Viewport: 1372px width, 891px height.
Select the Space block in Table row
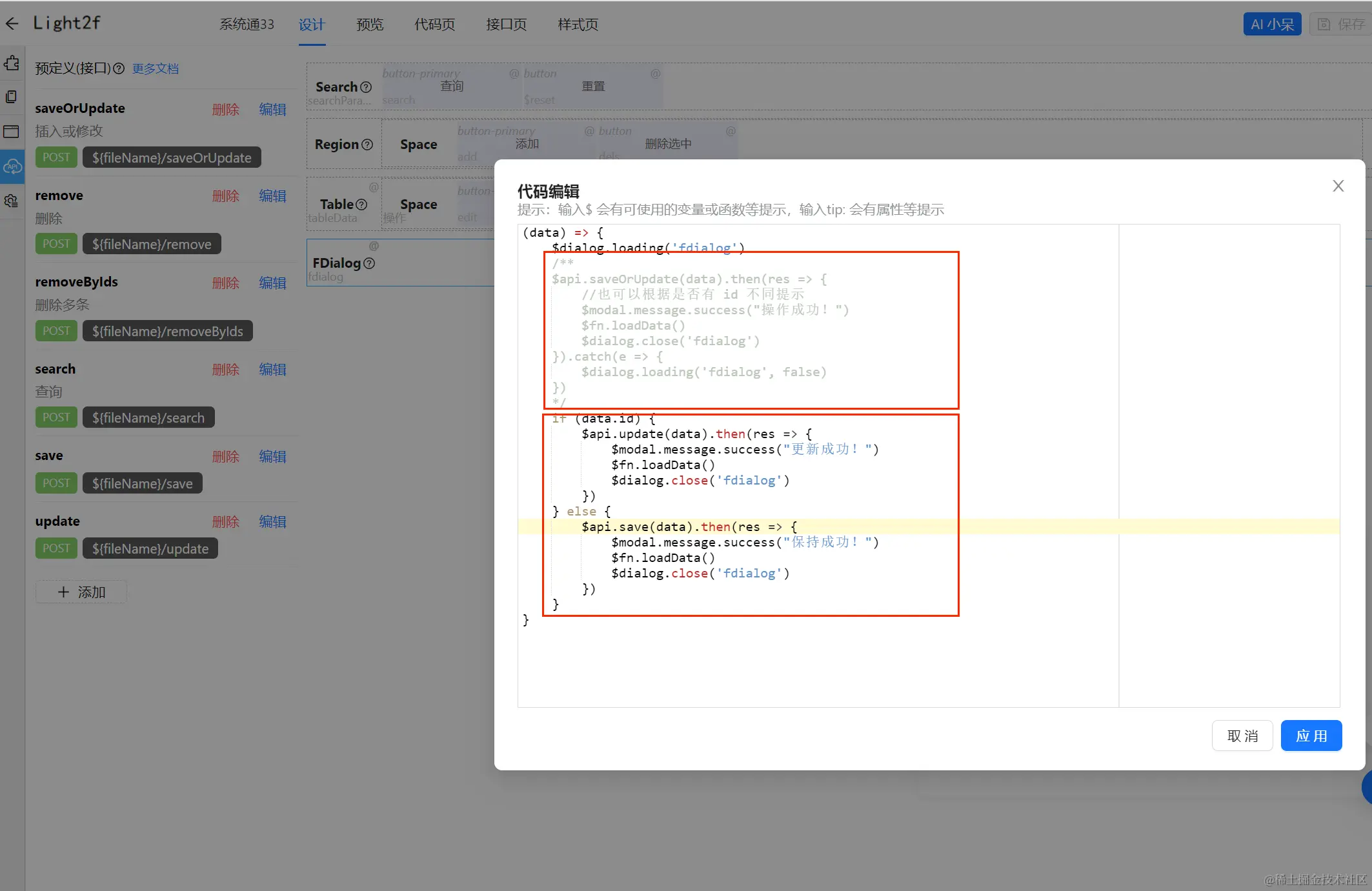418,205
